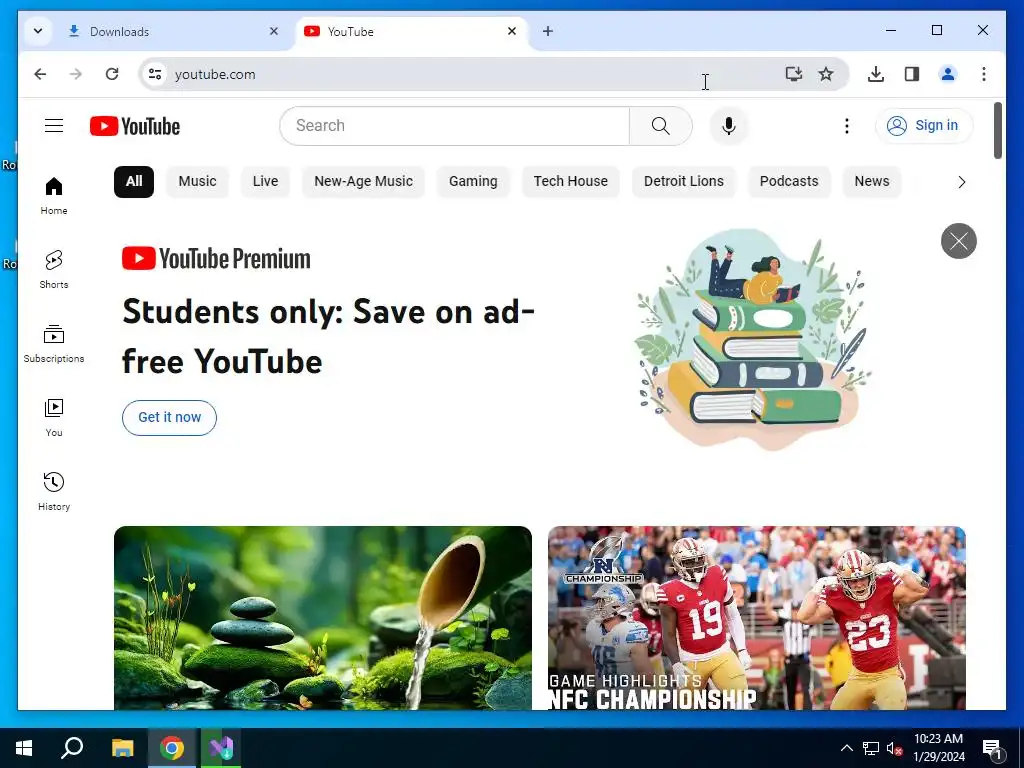Click in the YouTube Search field
Image resolution: width=1024 pixels, height=768 pixels.
(x=455, y=125)
